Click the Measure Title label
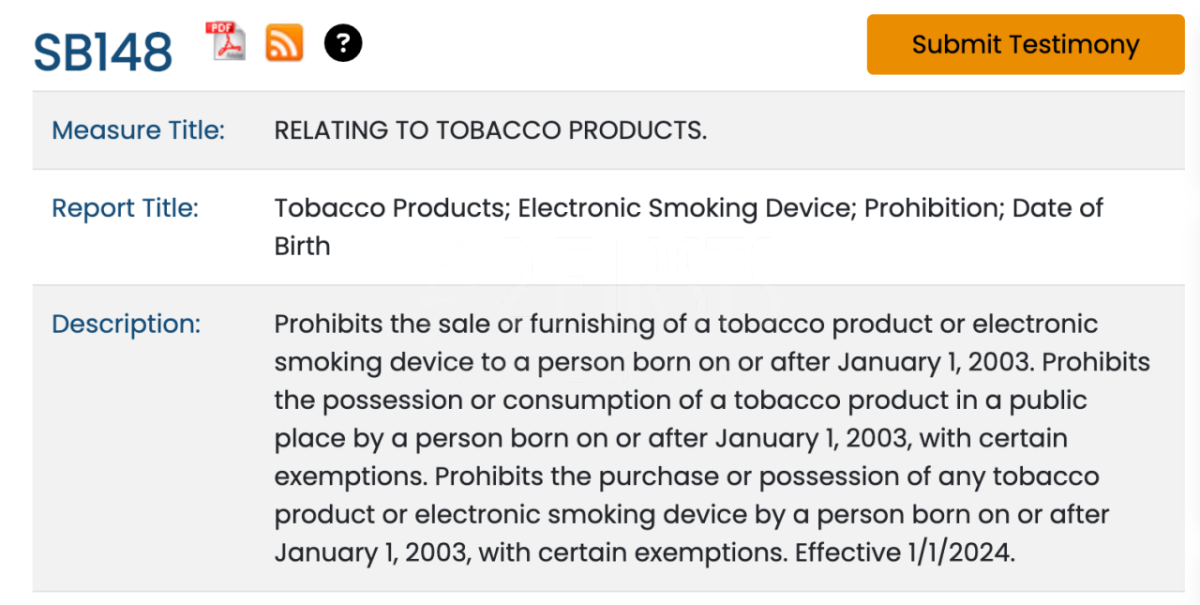The height and width of the screenshot is (605, 1200). (138, 131)
